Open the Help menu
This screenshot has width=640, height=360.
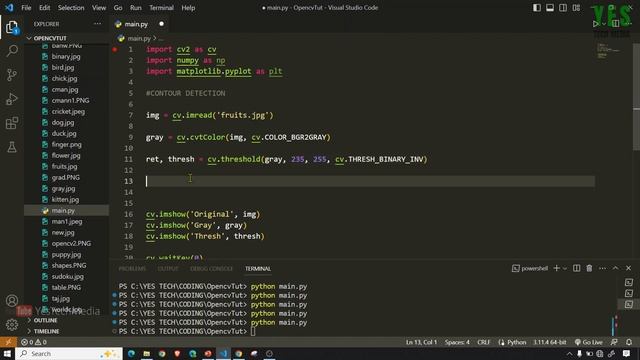pyautogui.click(x=188, y=8)
